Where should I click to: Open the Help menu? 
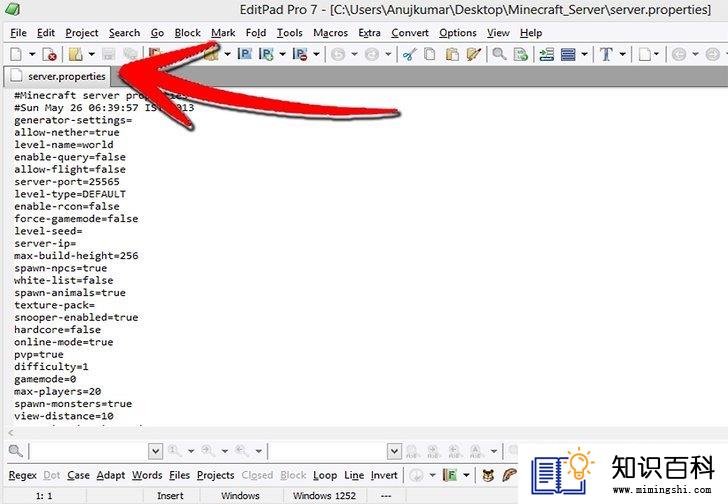531,33
